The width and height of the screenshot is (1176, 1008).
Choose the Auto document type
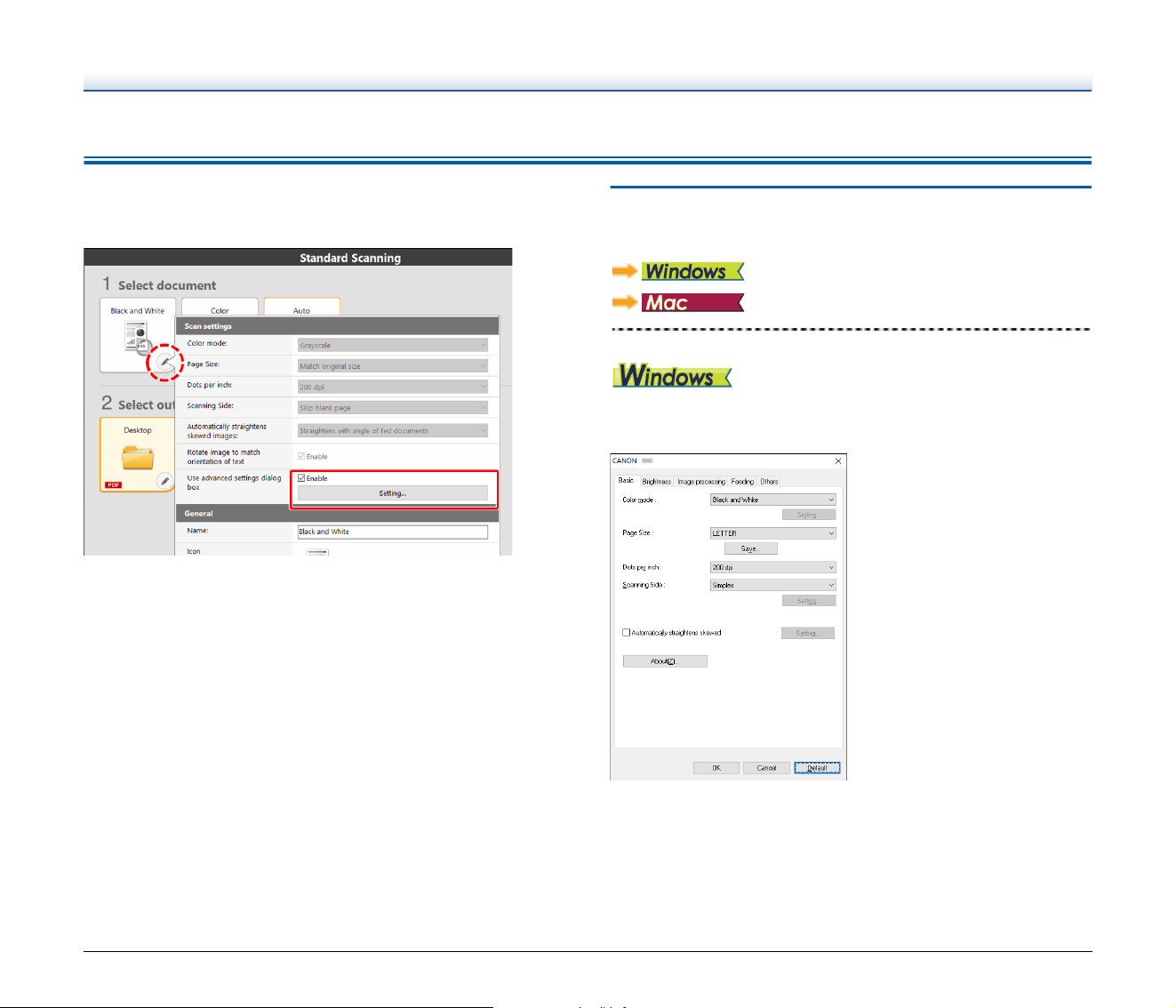point(301,308)
